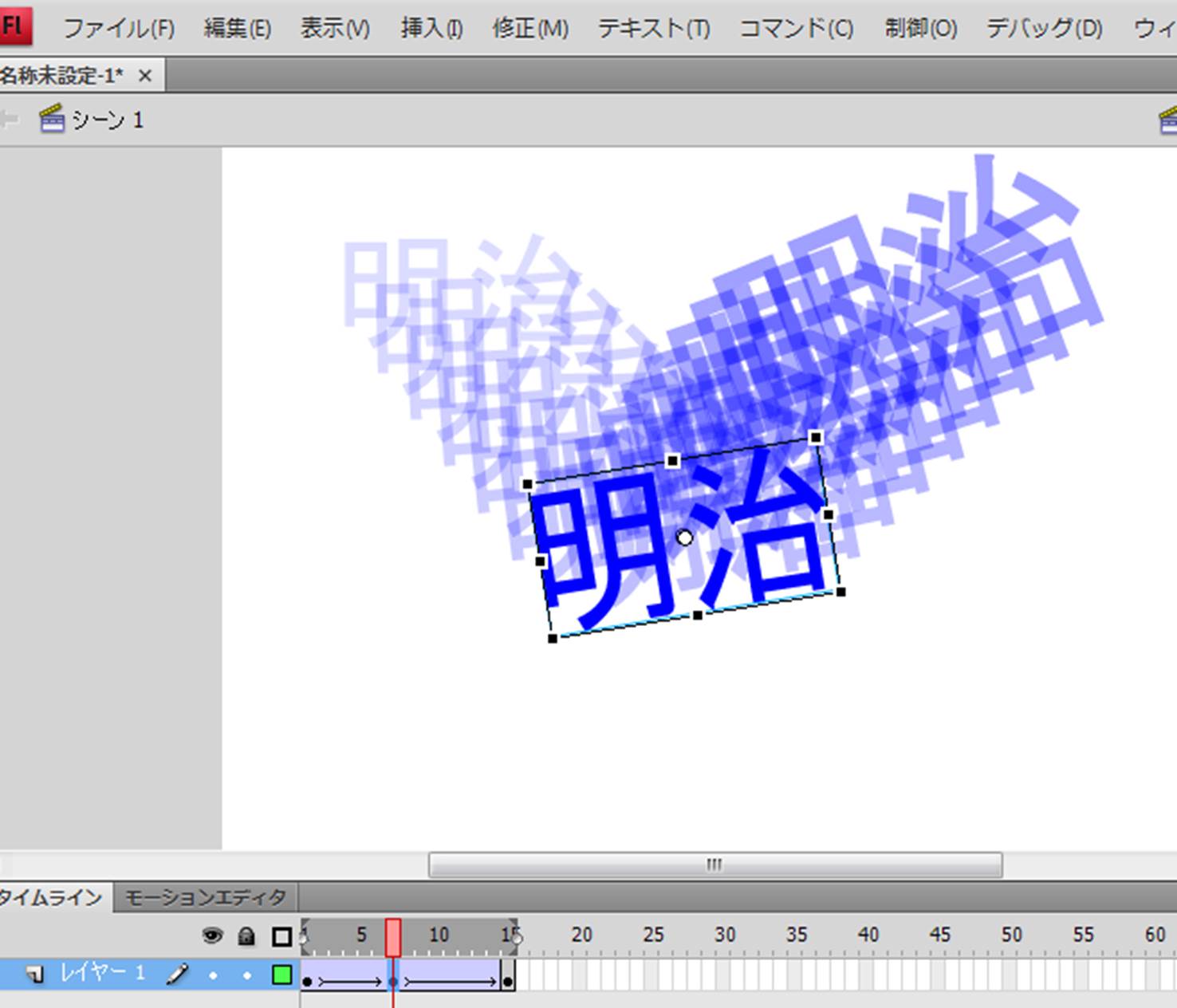Screen dimensions: 1177x1008
Task: Close the 名称未設定-1 document tab
Action: tap(145, 76)
